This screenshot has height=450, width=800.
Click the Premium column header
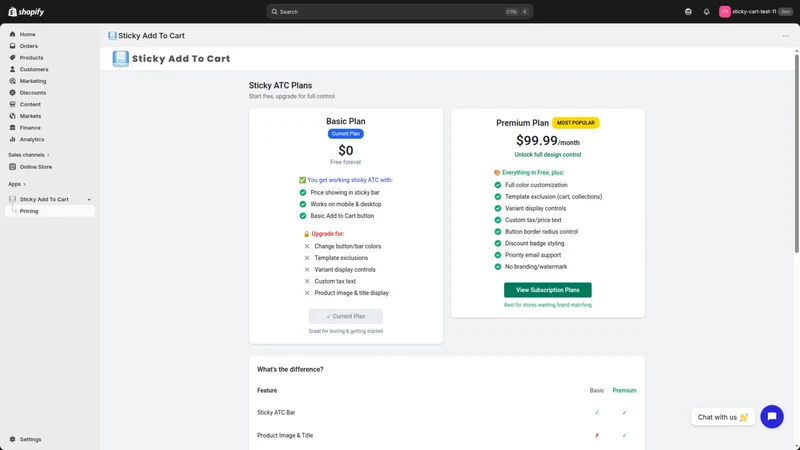pos(624,390)
